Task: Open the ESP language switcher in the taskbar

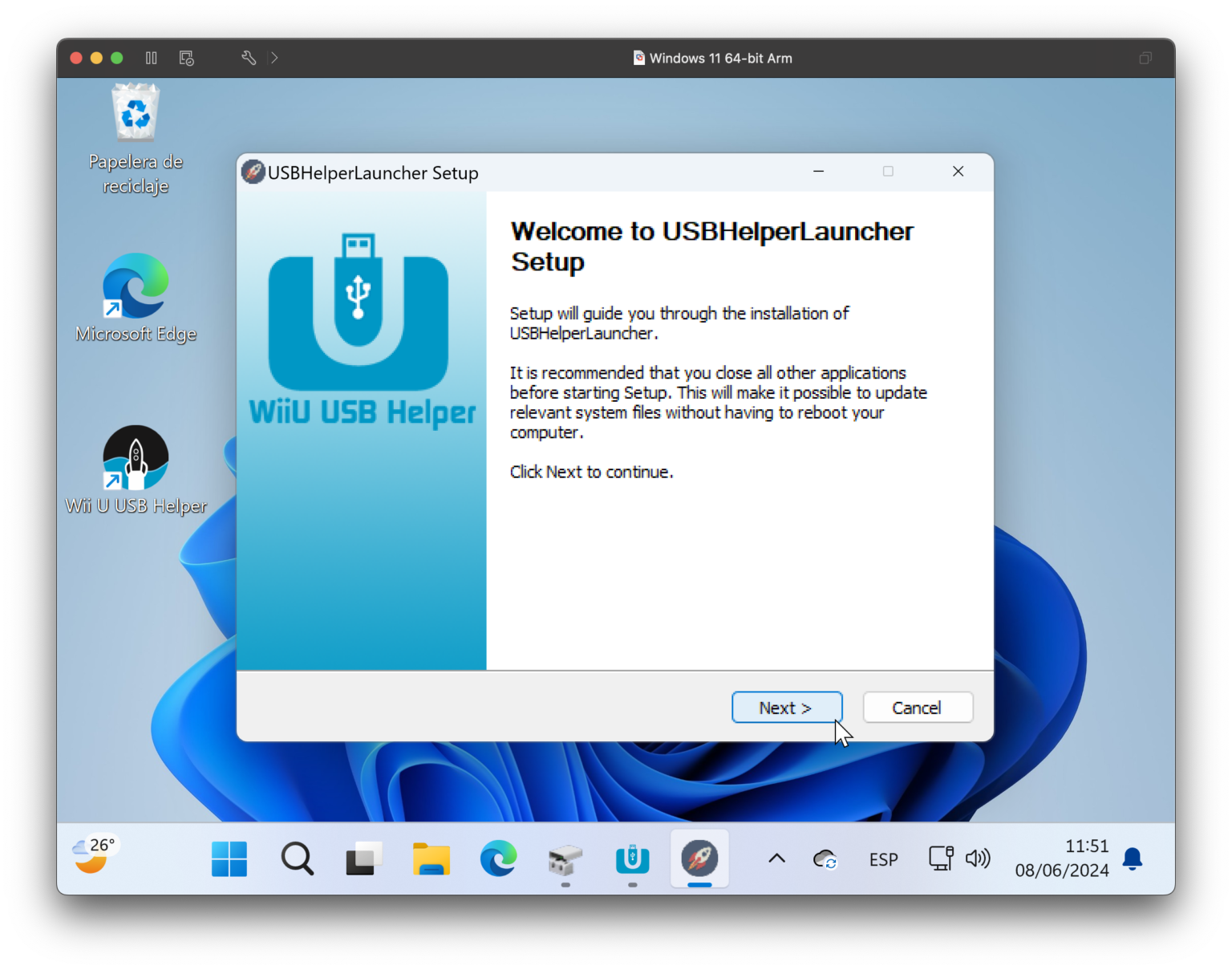Action: tap(883, 858)
